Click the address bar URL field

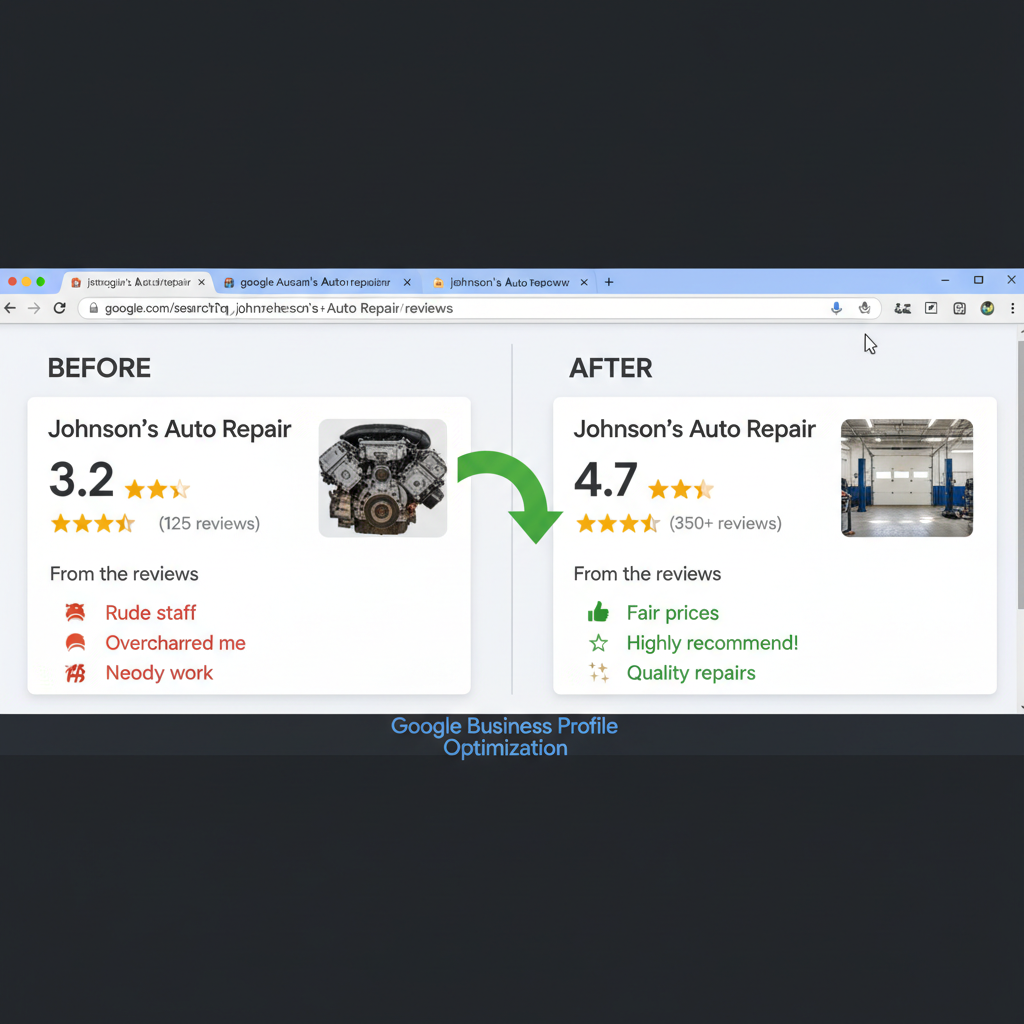click(x=479, y=308)
